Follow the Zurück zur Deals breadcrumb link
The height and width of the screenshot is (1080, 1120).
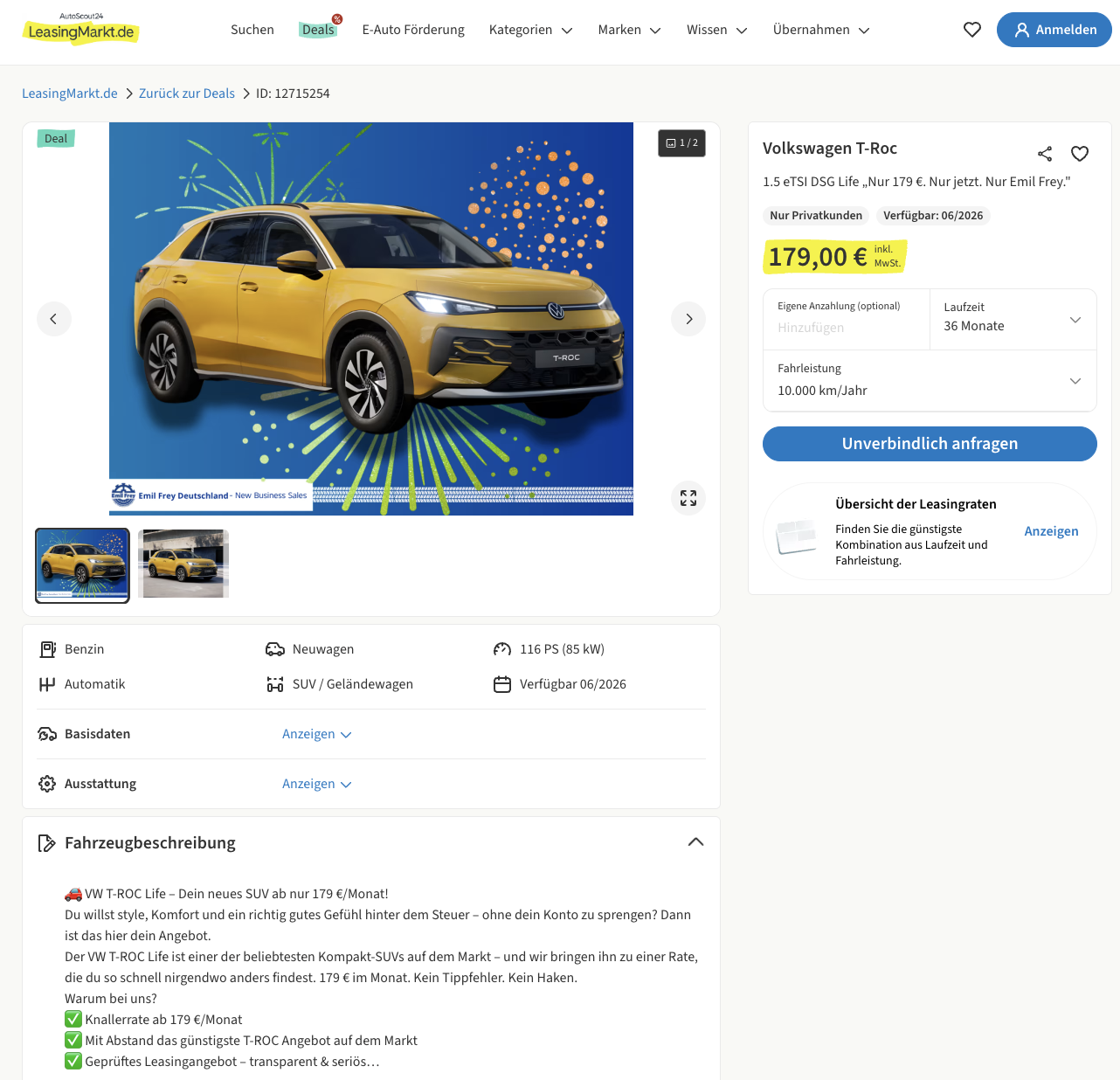click(x=187, y=93)
